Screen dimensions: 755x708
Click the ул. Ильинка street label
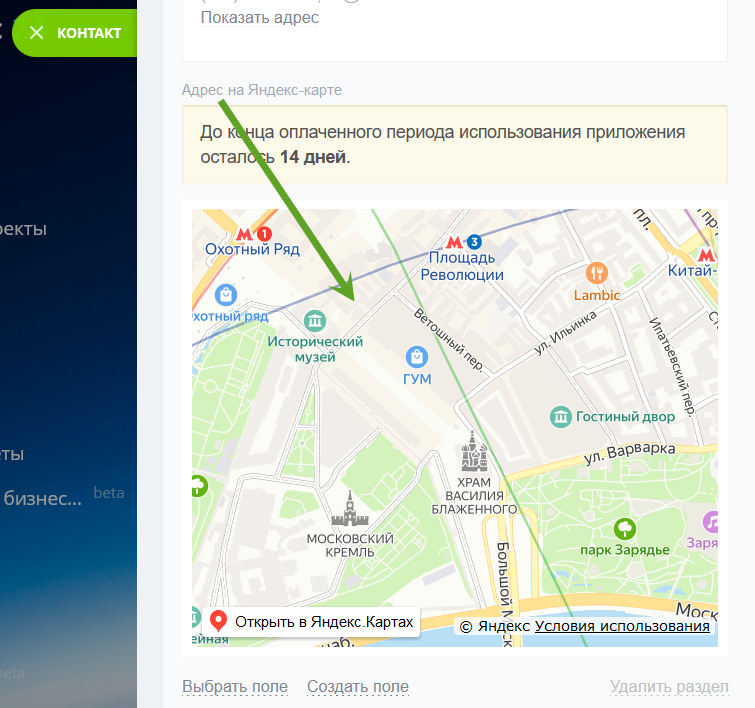566,333
